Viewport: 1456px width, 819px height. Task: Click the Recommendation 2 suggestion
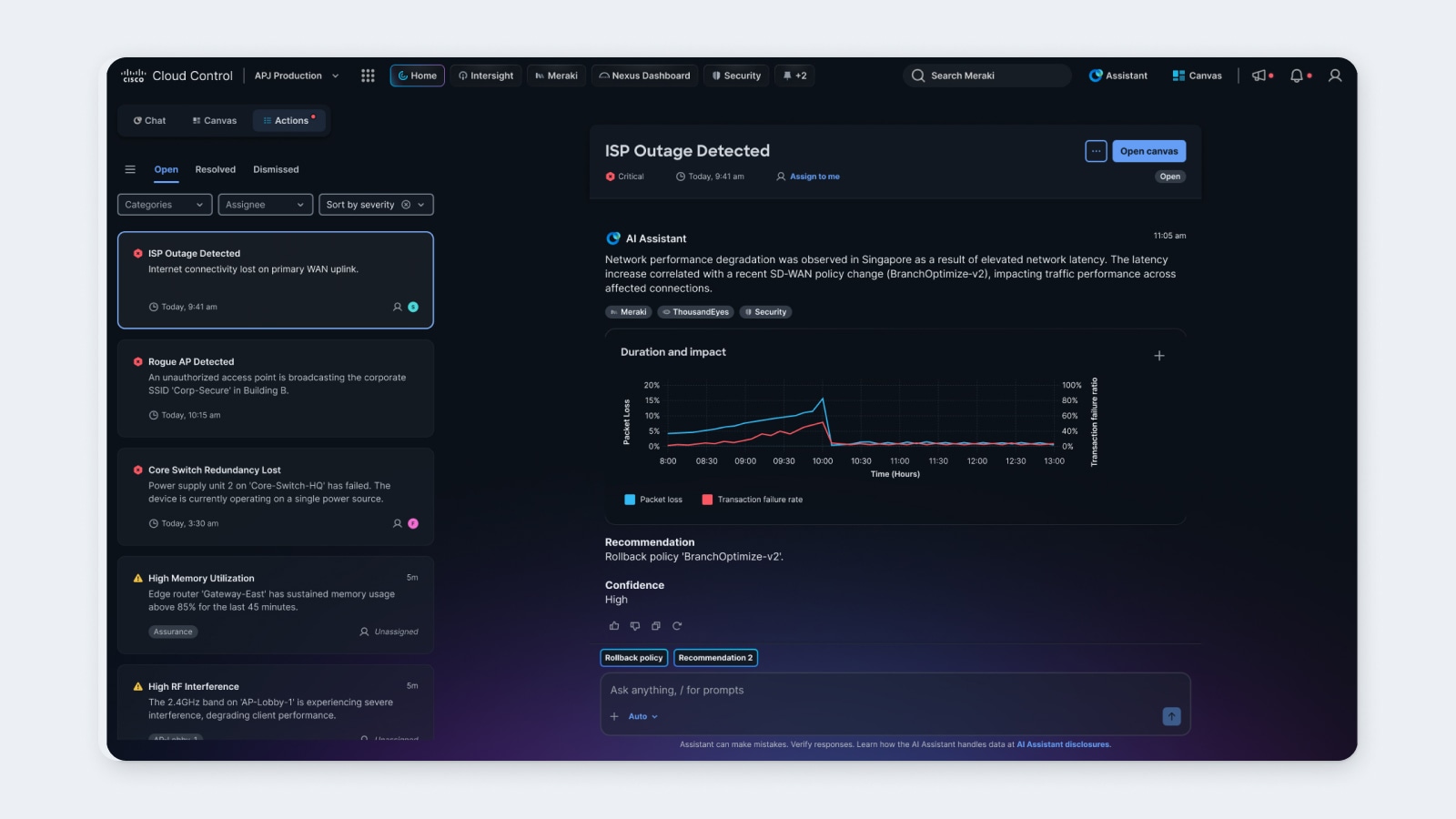(x=715, y=658)
